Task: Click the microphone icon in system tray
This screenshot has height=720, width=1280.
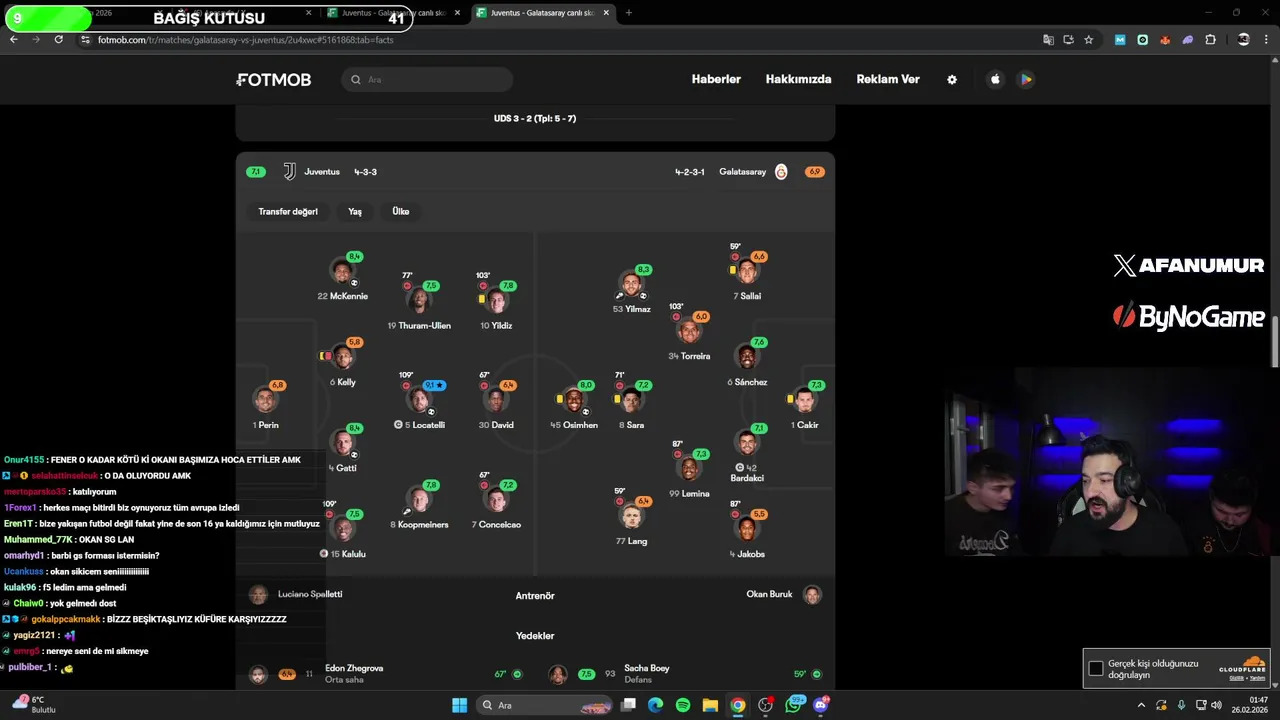Action: pos(1180,705)
